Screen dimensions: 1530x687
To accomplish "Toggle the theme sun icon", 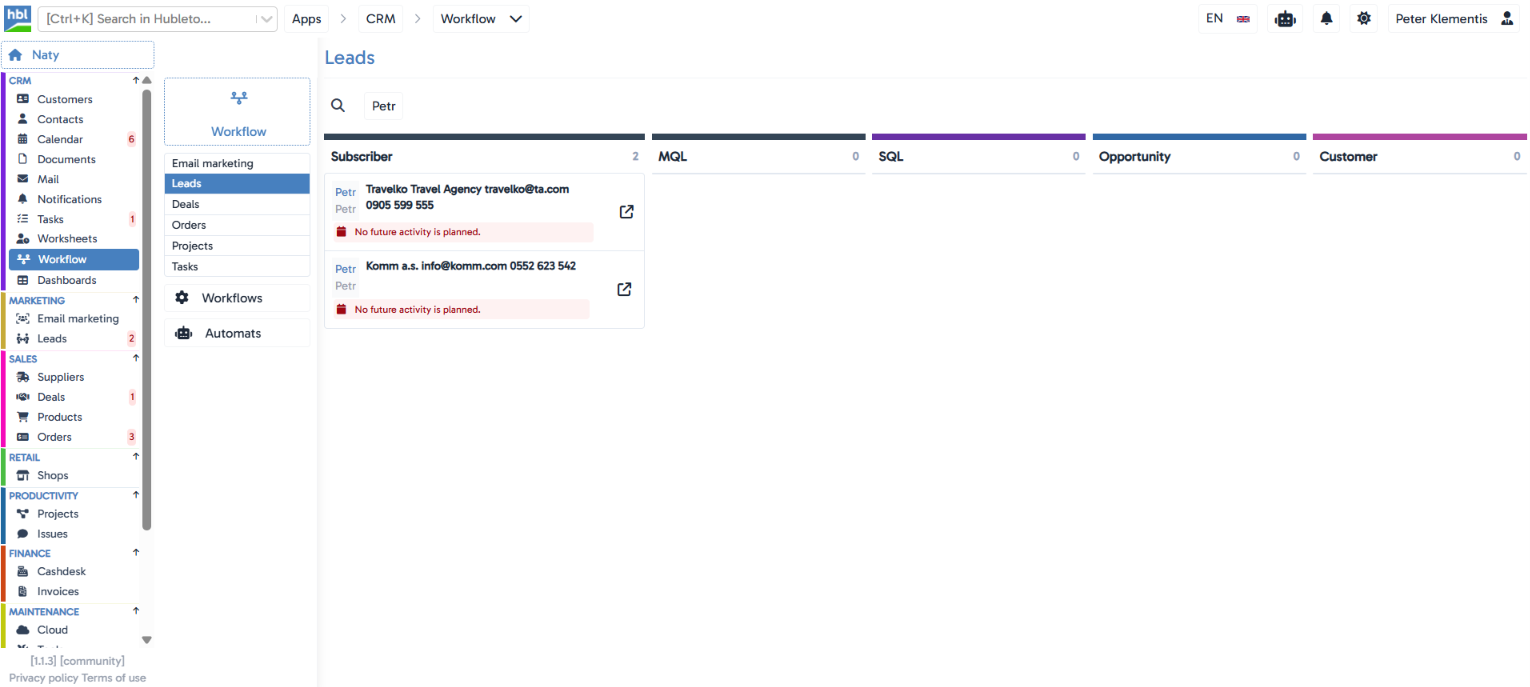I will tap(1364, 19).
